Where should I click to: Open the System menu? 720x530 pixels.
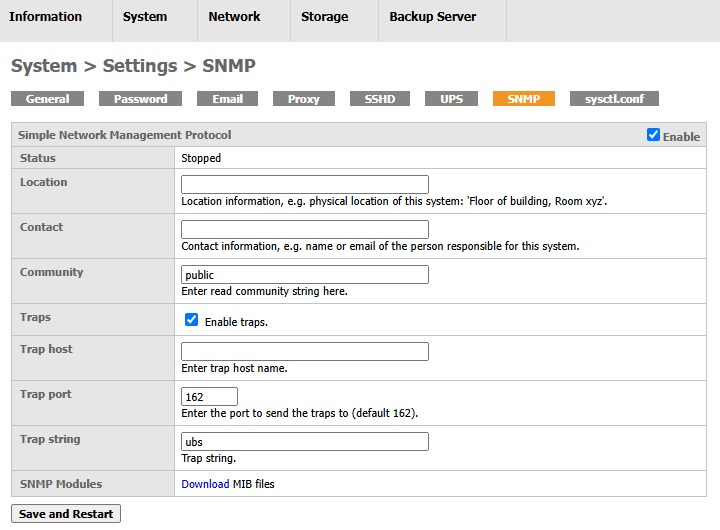click(145, 17)
